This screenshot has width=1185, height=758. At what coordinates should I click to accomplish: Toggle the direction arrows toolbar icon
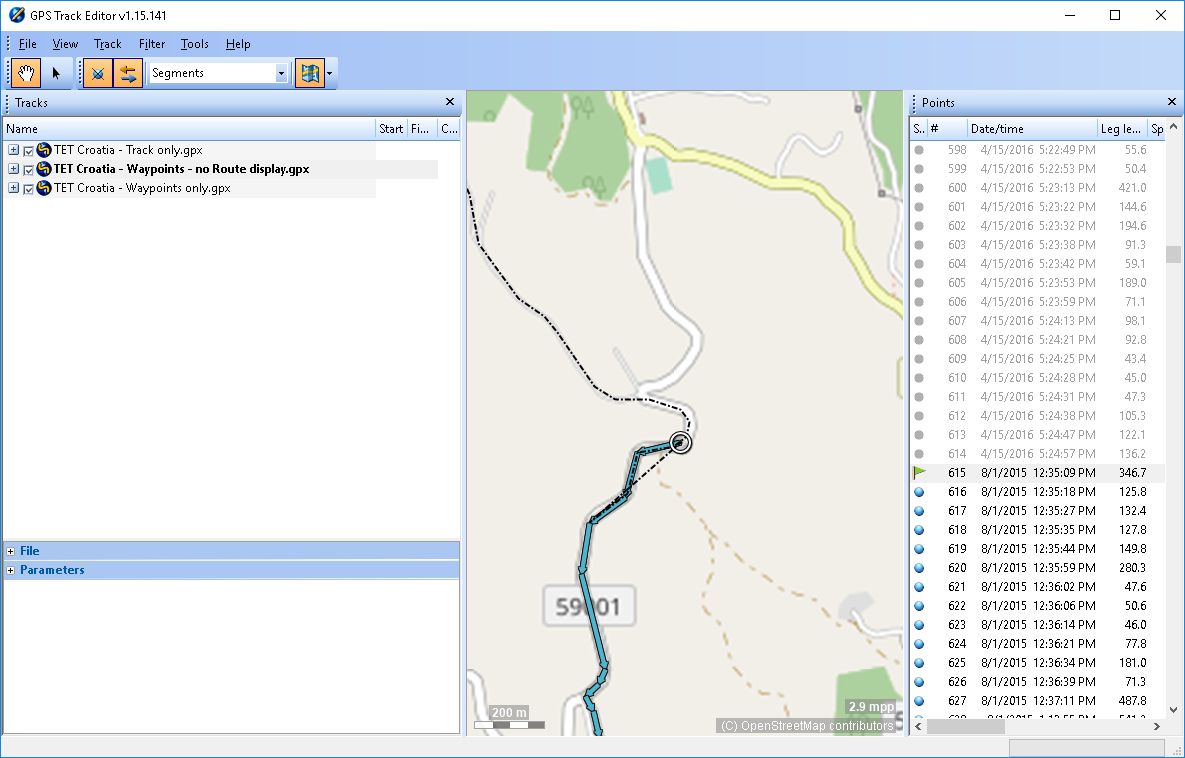point(127,73)
